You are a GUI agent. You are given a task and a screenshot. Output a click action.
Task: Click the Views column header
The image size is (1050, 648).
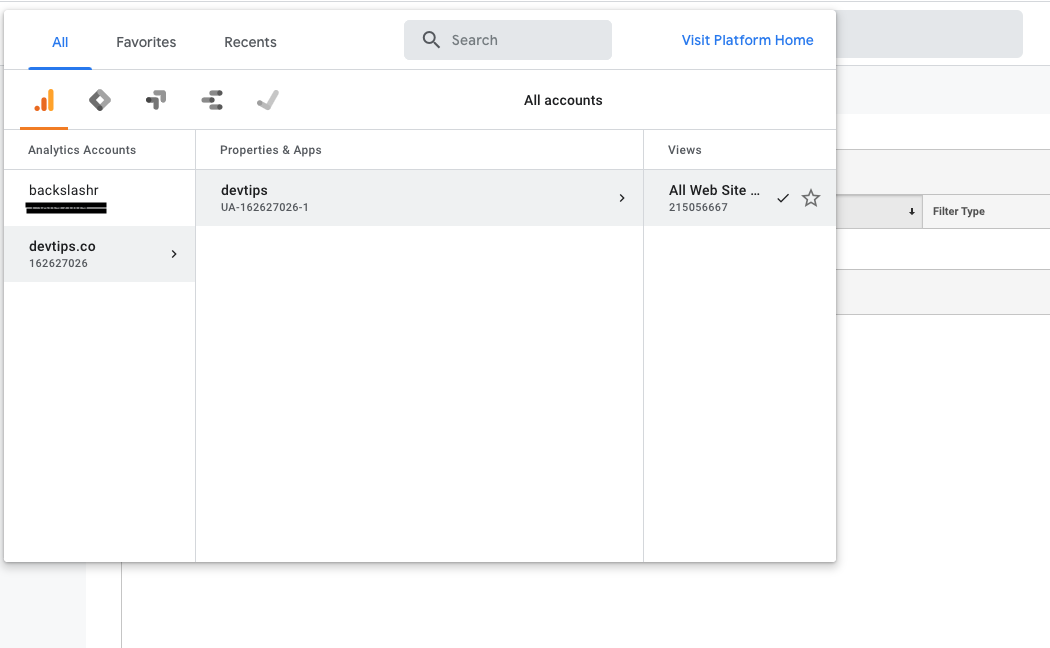click(x=684, y=150)
